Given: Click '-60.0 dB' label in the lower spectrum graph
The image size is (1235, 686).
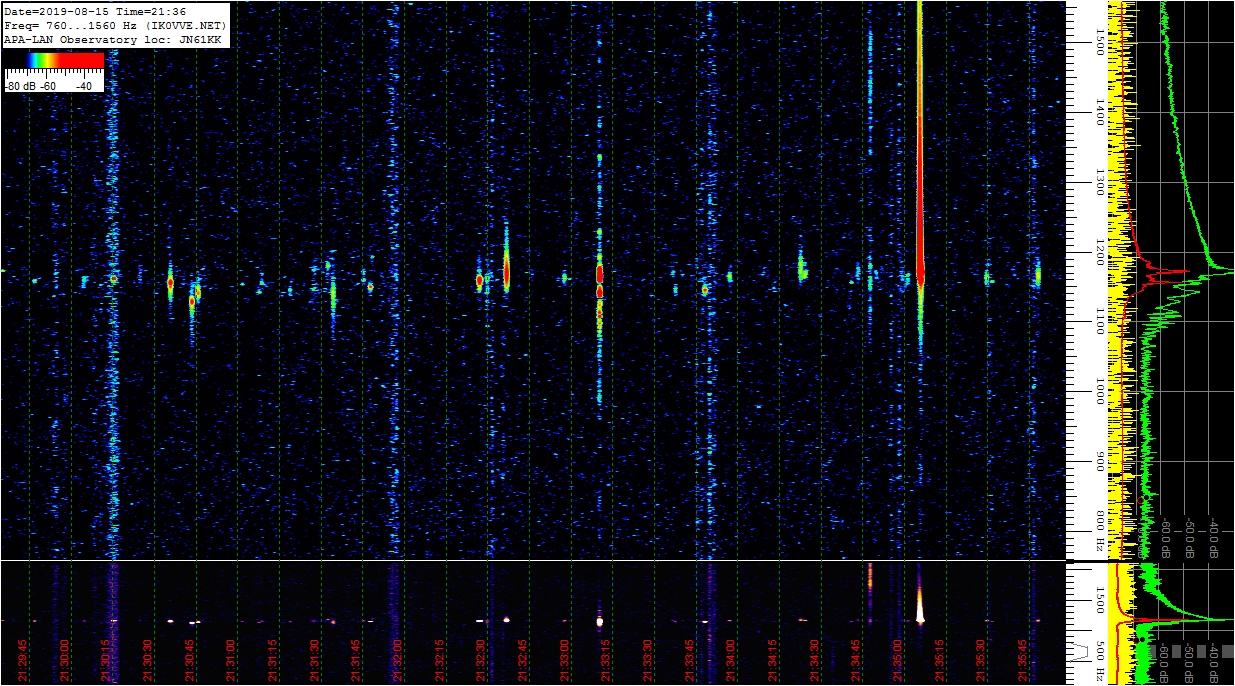Looking at the screenshot, I should click(1166, 665).
